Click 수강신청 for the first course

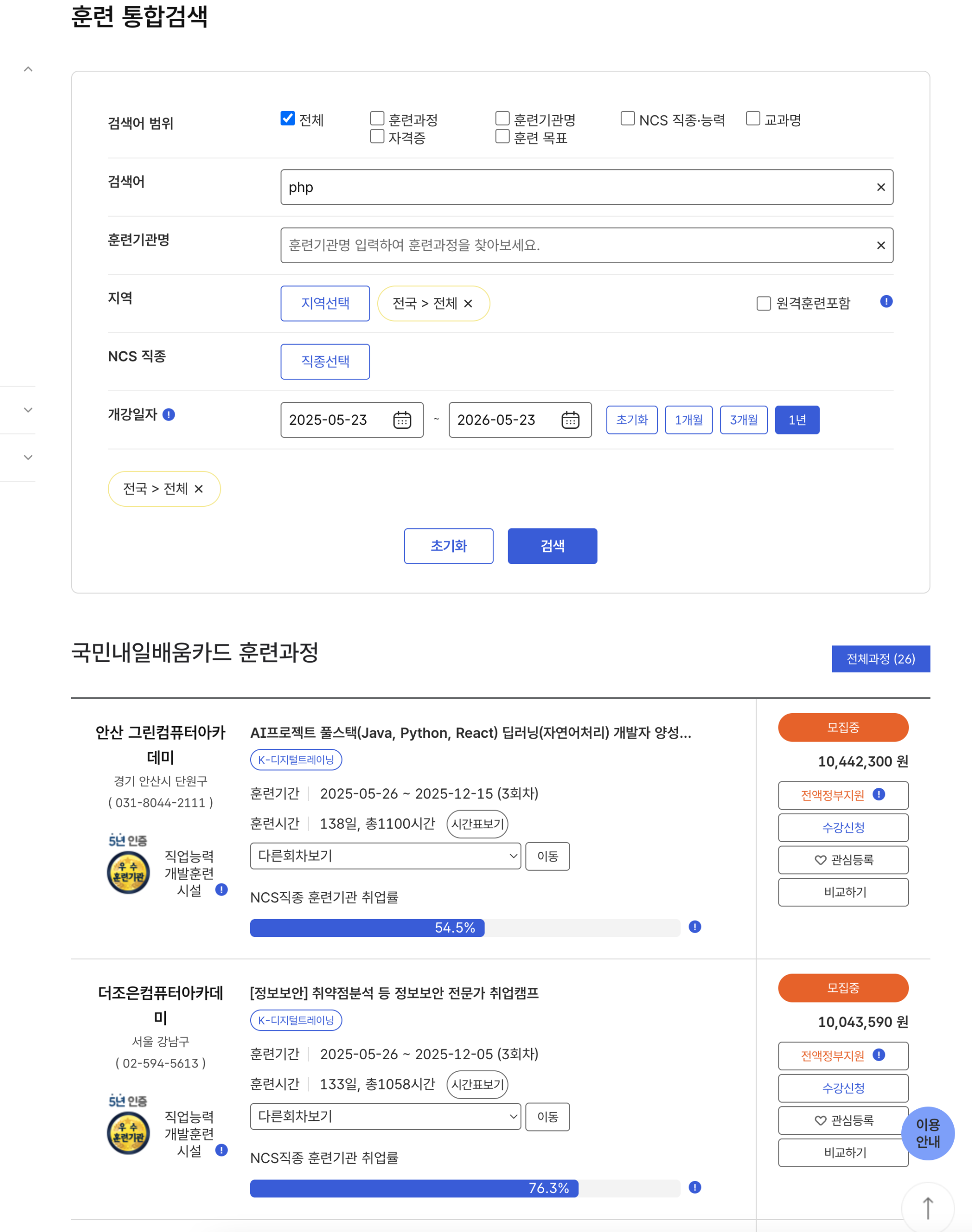point(843,827)
